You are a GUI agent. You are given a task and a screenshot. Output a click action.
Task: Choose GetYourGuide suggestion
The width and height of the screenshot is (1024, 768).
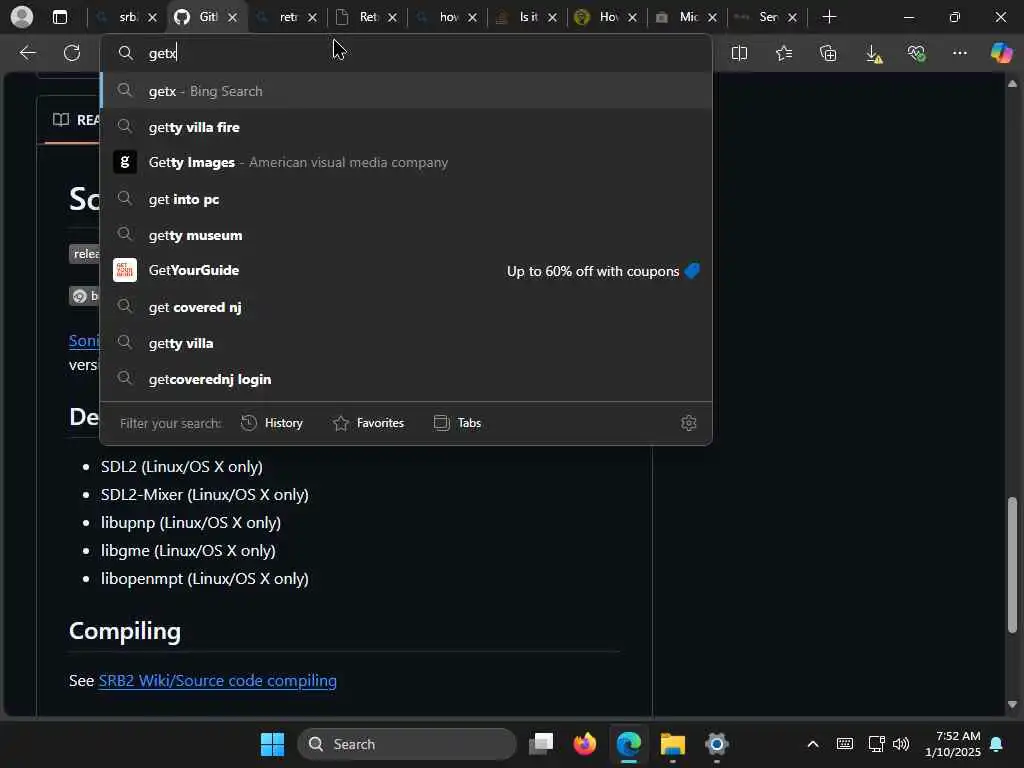coord(406,270)
